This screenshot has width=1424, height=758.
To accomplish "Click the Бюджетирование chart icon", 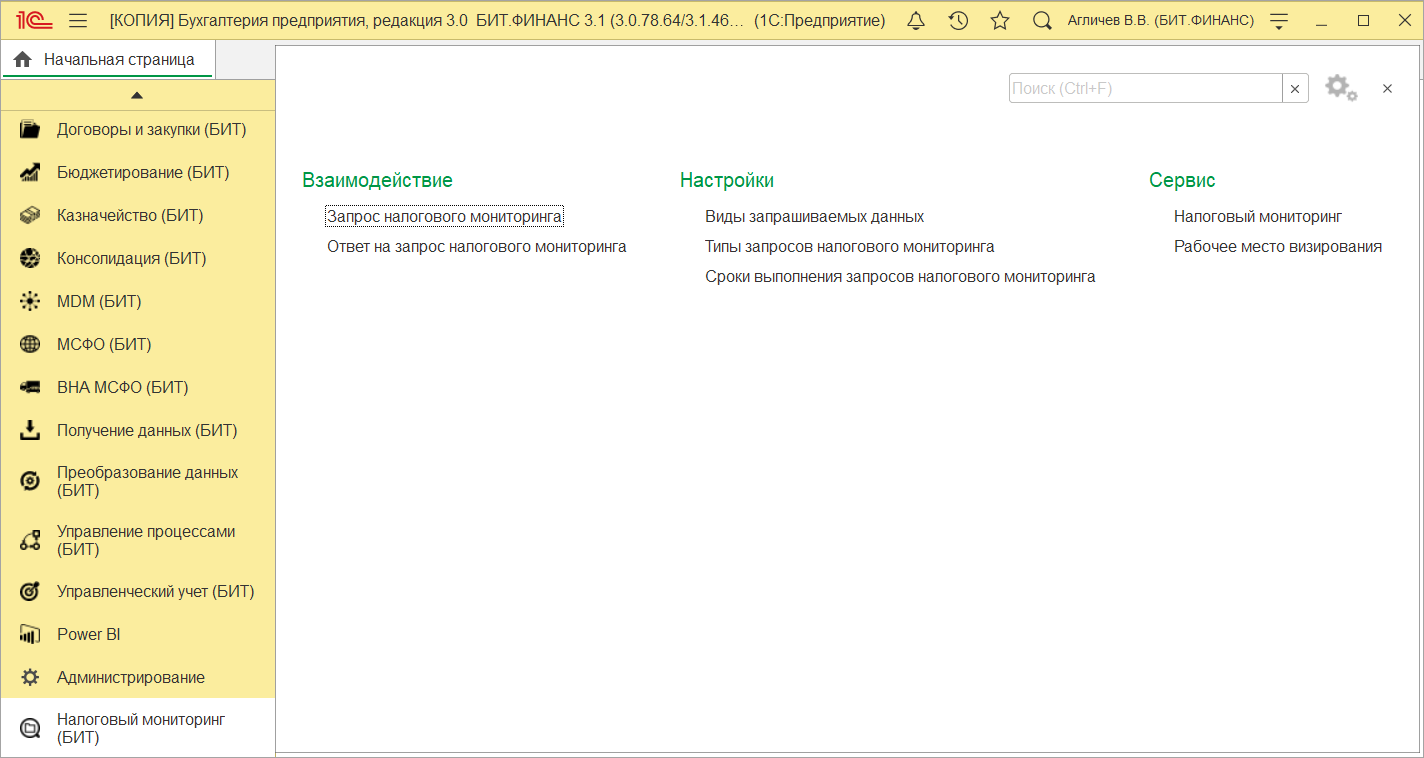I will (30, 172).
